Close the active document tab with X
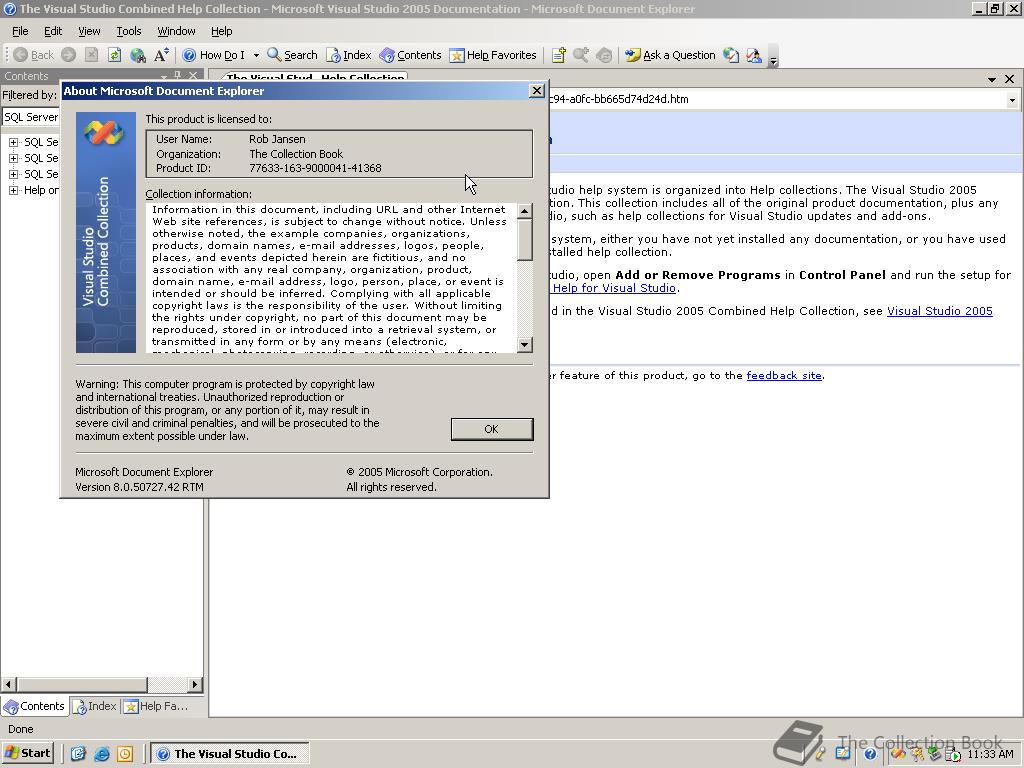Viewport: 1024px width, 768px height. (x=1009, y=79)
